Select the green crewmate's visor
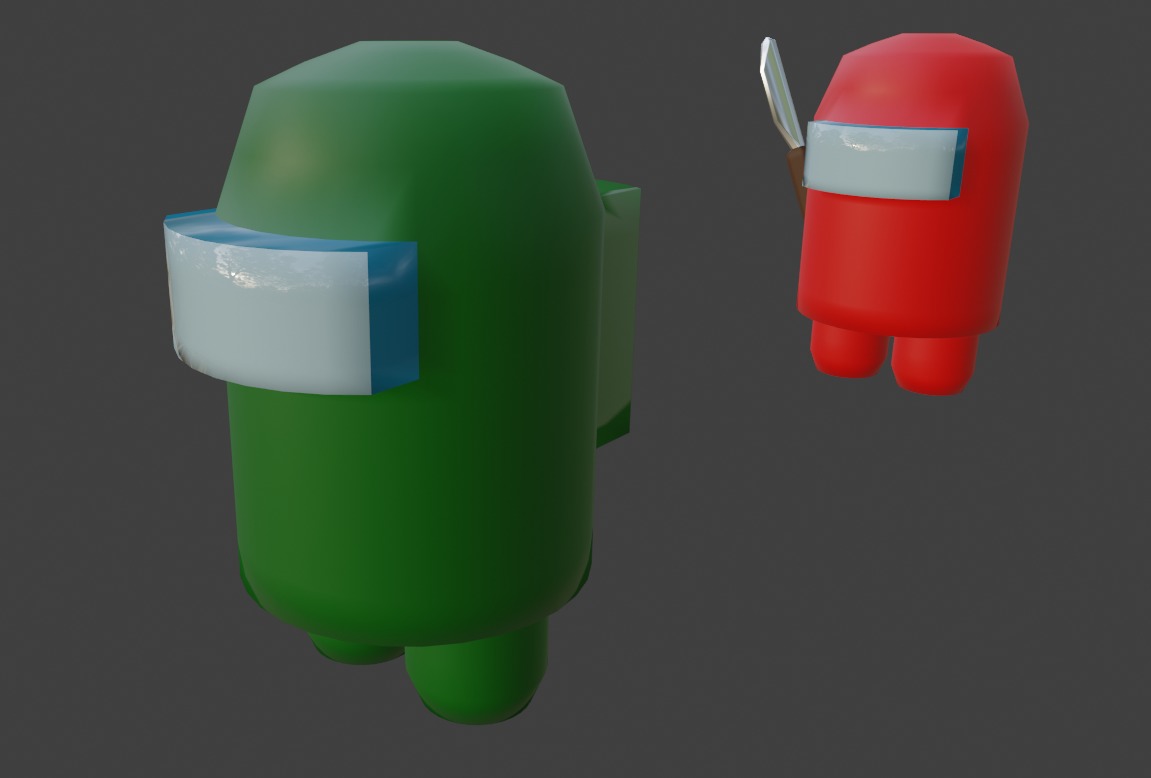Image resolution: width=1151 pixels, height=778 pixels. point(291,302)
